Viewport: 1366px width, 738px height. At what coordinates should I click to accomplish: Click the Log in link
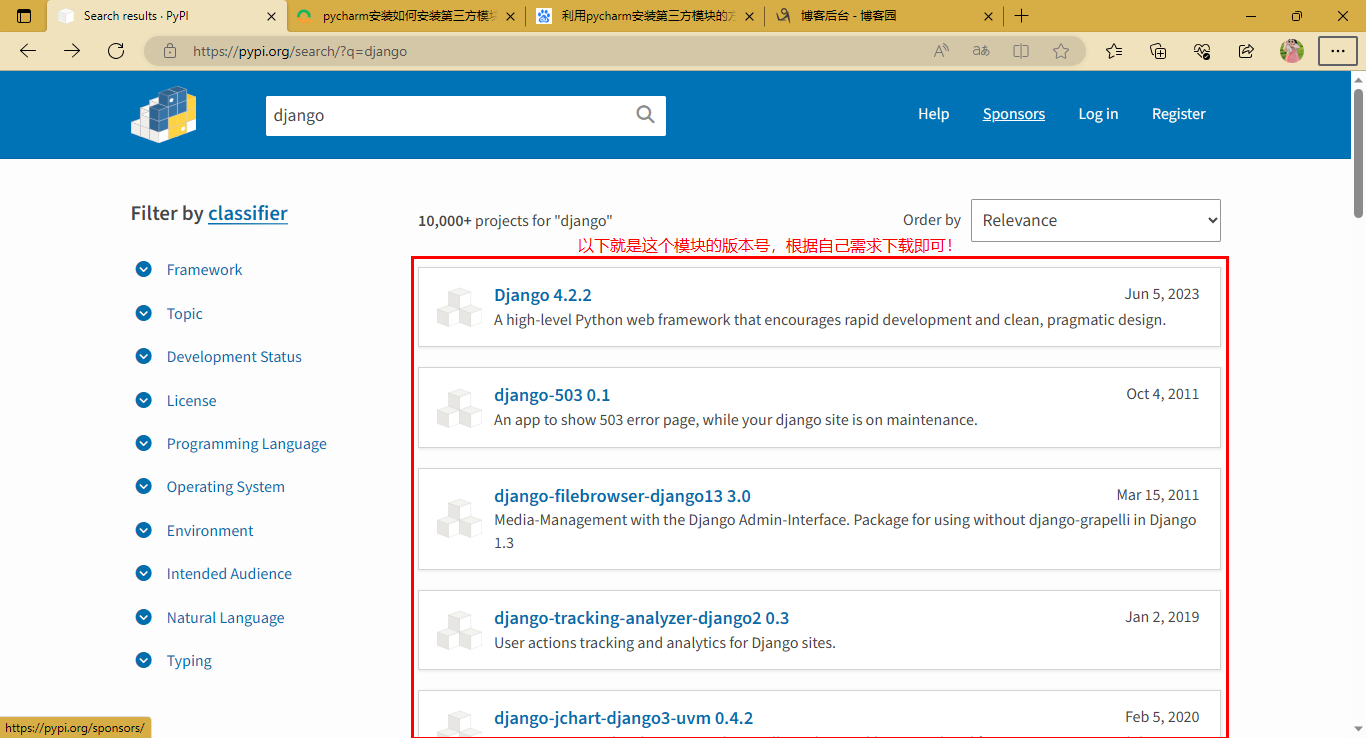click(x=1098, y=114)
